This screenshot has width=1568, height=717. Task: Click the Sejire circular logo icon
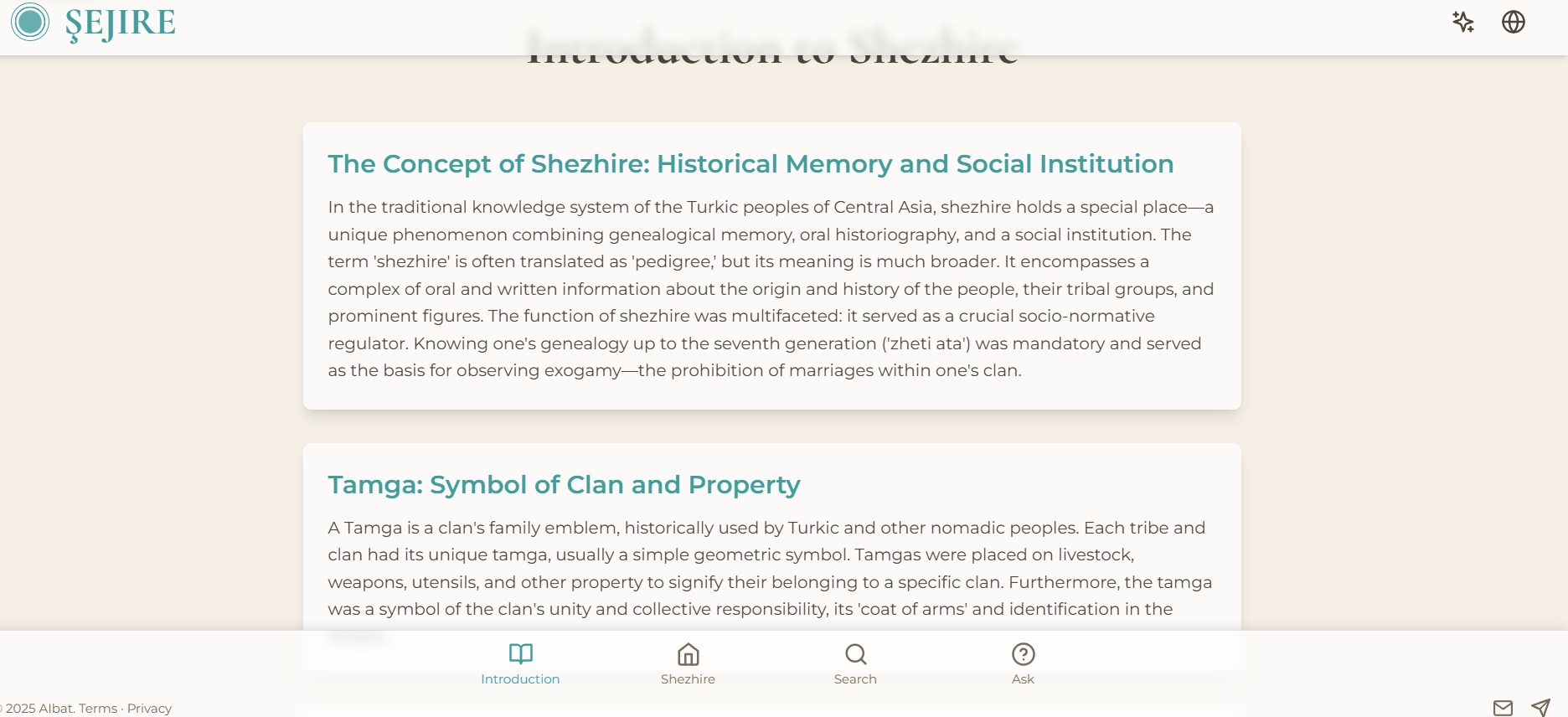30,22
